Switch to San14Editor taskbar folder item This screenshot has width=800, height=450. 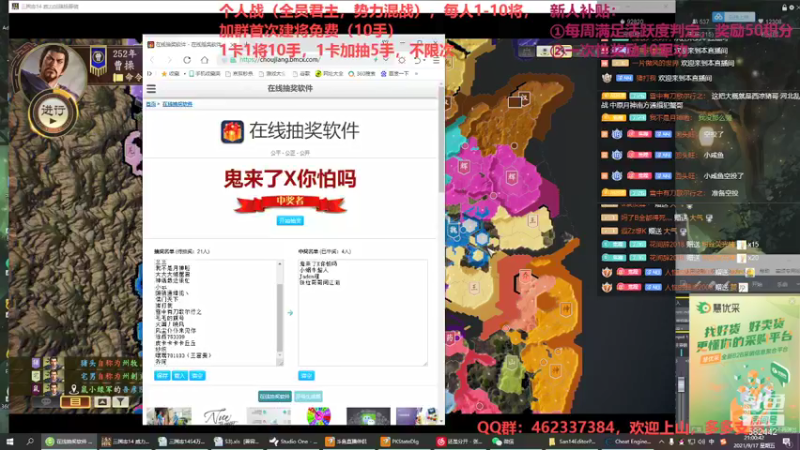click(572, 442)
